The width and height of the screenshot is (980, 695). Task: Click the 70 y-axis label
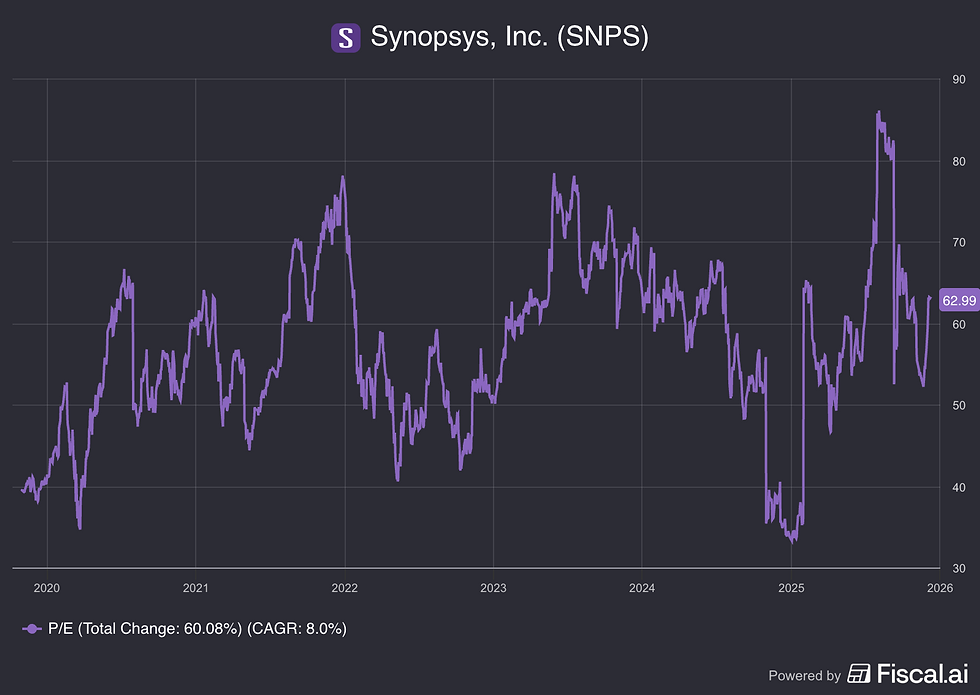coord(959,243)
